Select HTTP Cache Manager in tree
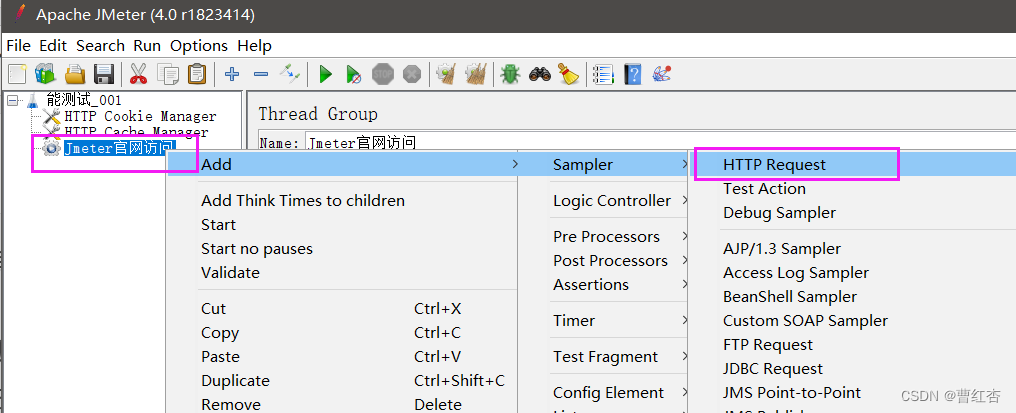The height and width of the screenshot is (413, 1016). (x=136, y=132)
